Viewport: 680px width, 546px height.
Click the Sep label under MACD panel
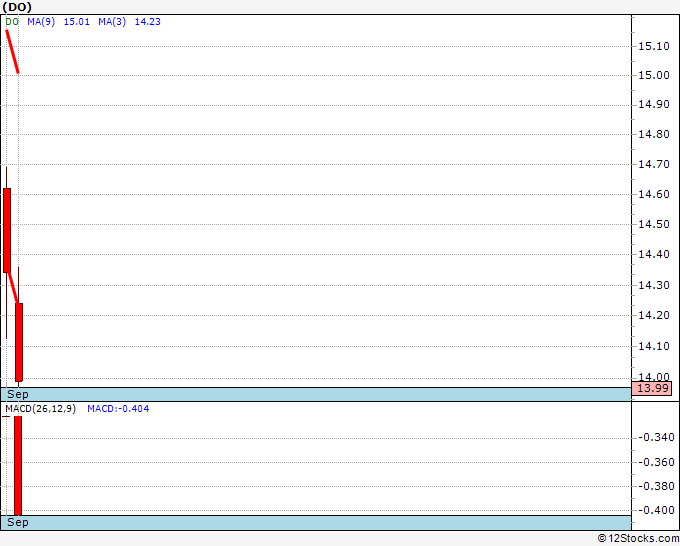coord(18,522)
